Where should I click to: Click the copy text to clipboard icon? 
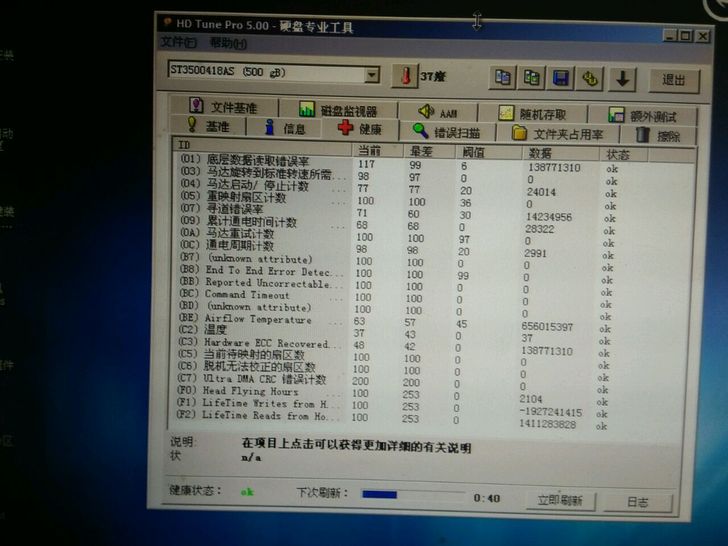tap(502, 77)
